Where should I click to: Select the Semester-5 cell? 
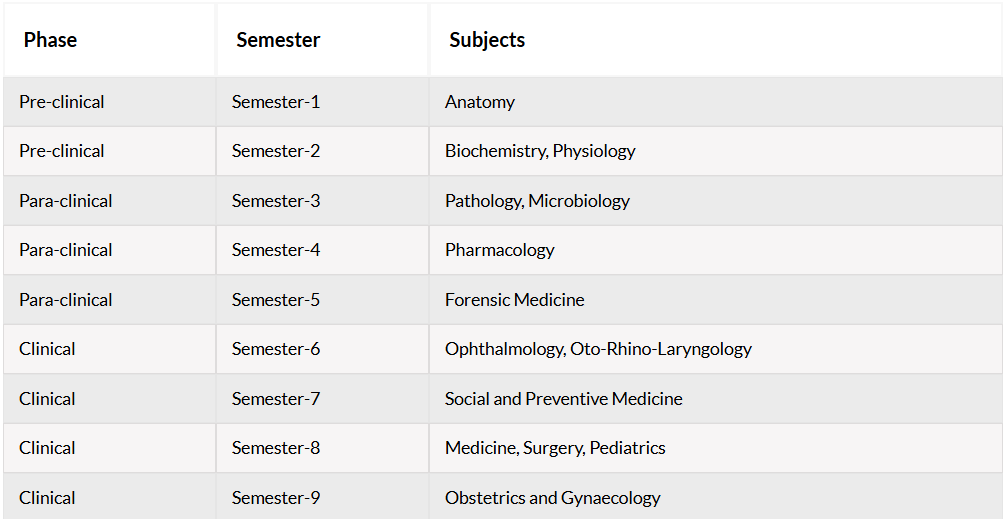click(322, 300)
